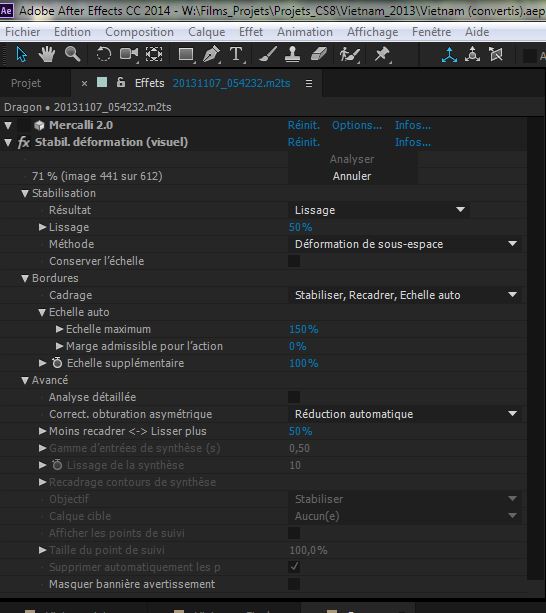Image resolution: width=546 pixels, height=613 pixels.
Task: Select the Hand tool
Action: pyautogui.click(x=47, y=54)
